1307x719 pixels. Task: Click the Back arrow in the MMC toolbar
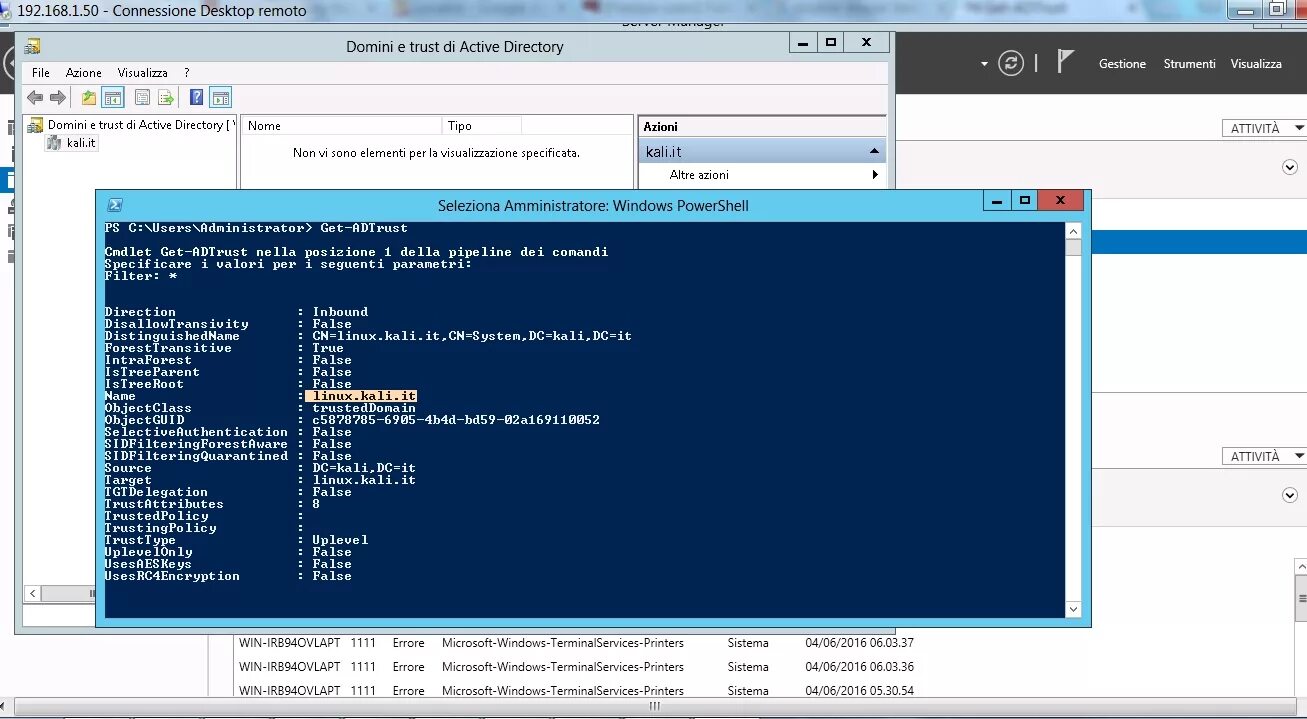(35, 98)
